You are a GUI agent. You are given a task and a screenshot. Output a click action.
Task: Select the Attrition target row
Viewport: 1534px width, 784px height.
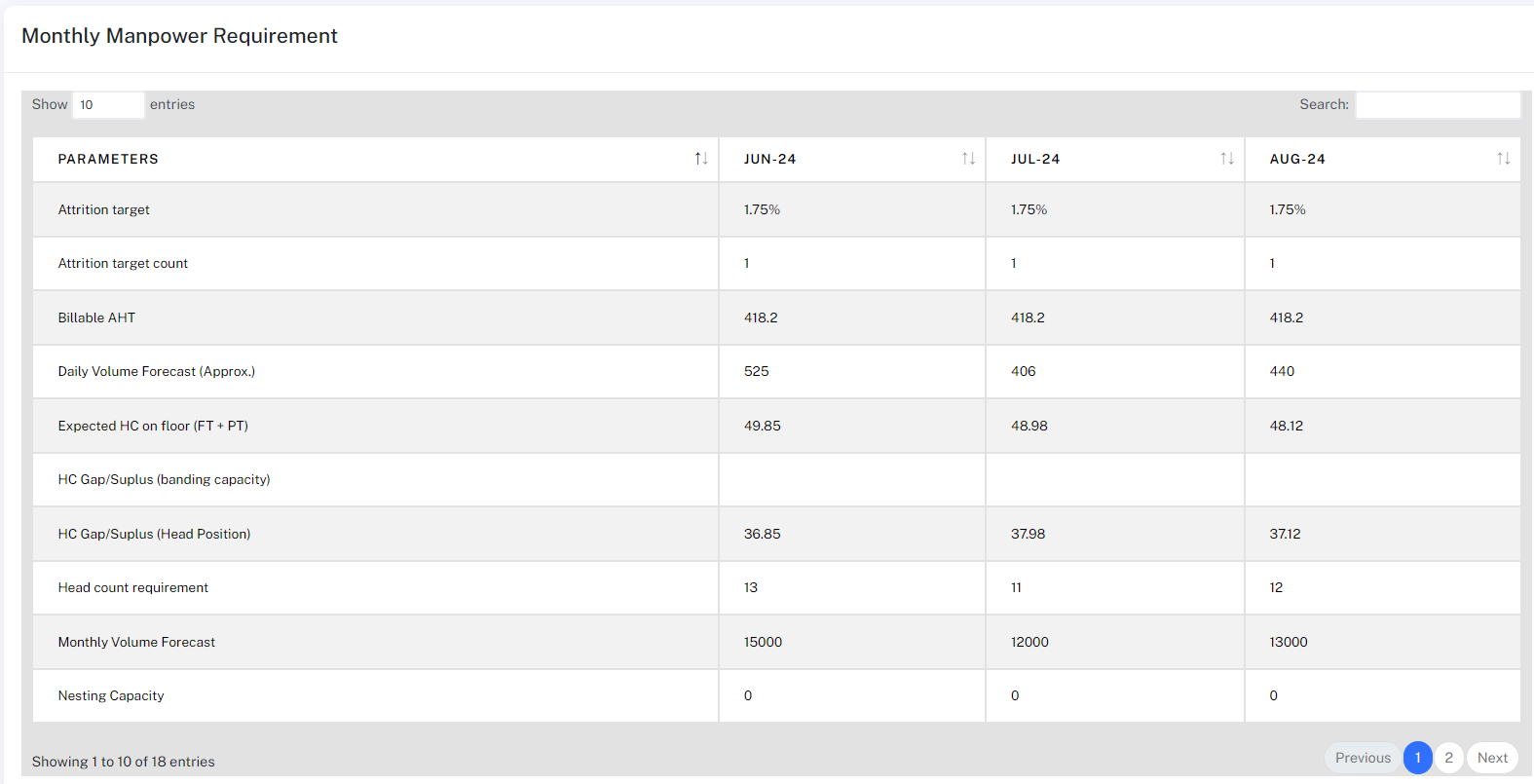pos(104,209)
